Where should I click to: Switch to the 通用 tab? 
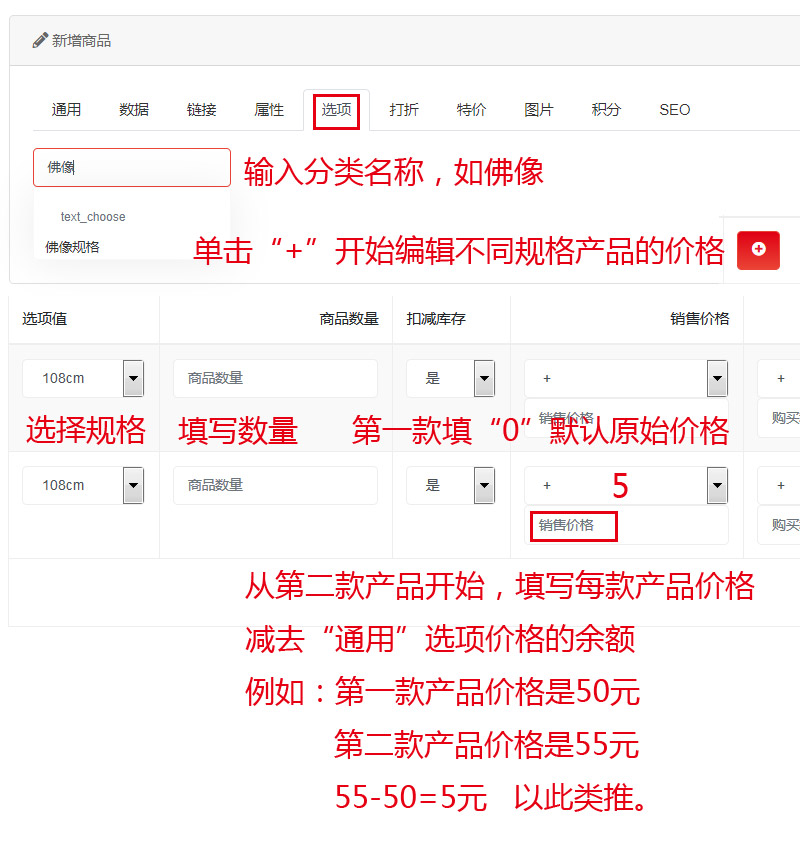click(x=66, y=110)
